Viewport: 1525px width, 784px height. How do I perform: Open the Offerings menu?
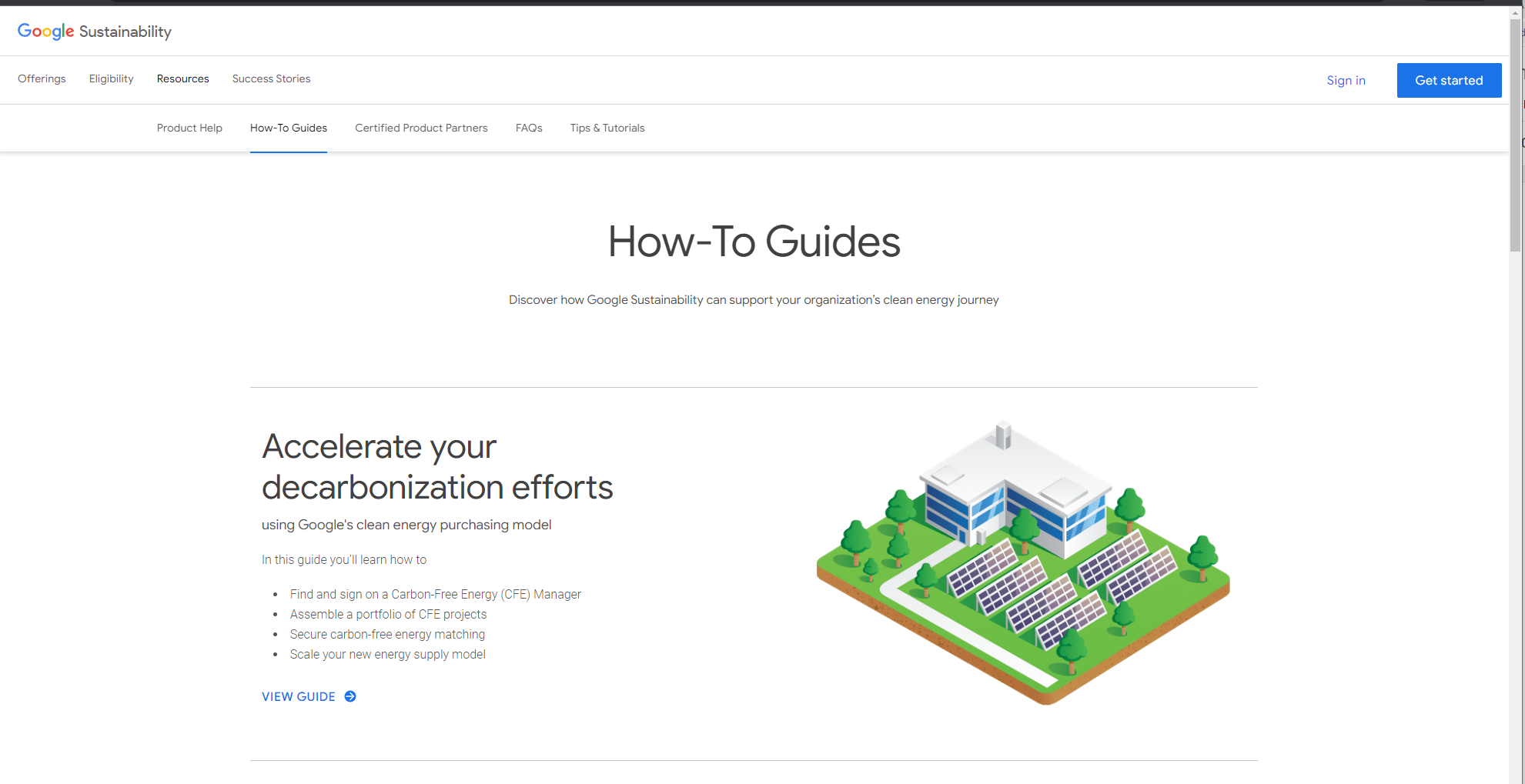[x=42, y=78]
